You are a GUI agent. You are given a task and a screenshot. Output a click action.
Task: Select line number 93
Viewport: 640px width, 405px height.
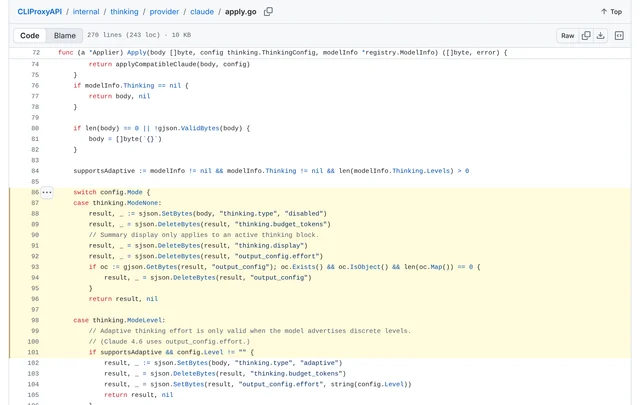(35, 267)
